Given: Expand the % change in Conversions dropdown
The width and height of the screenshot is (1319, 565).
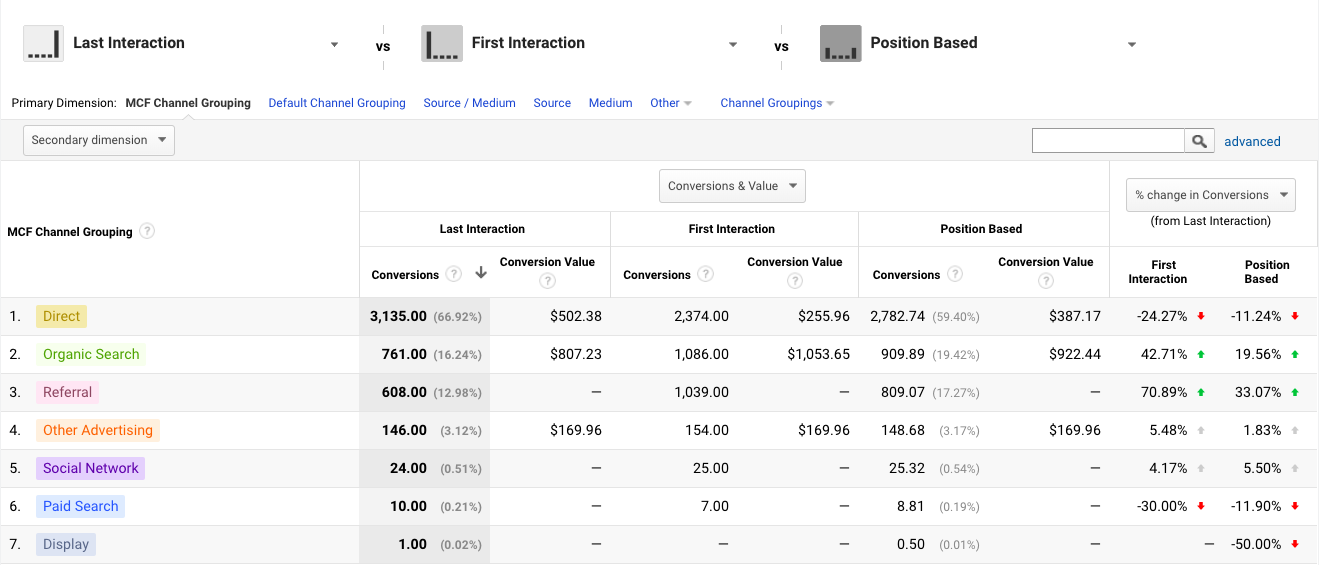Looking at the screenshot, I should click(x=1212, y=195).
